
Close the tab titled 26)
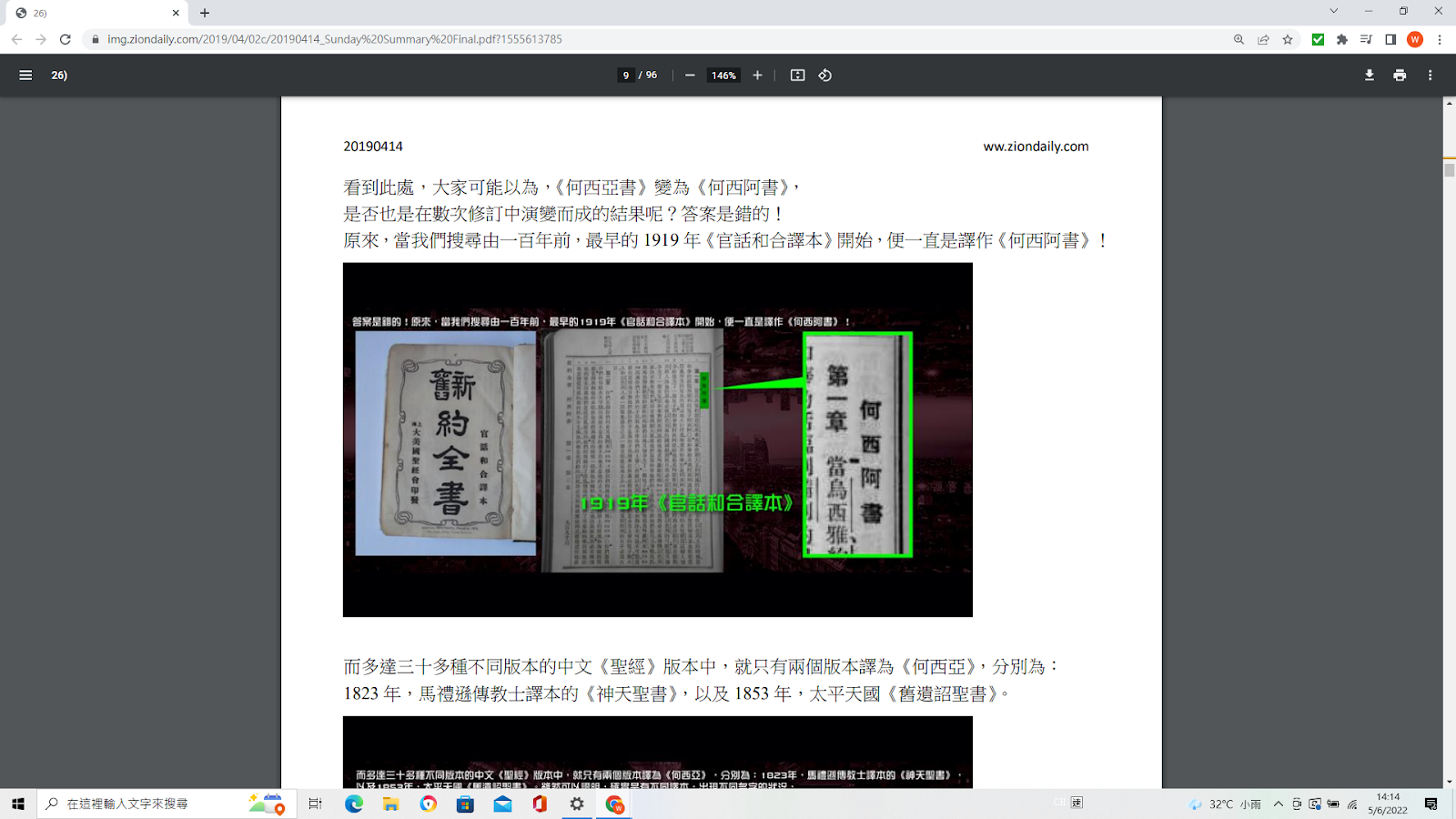click(x=176, y=13)
